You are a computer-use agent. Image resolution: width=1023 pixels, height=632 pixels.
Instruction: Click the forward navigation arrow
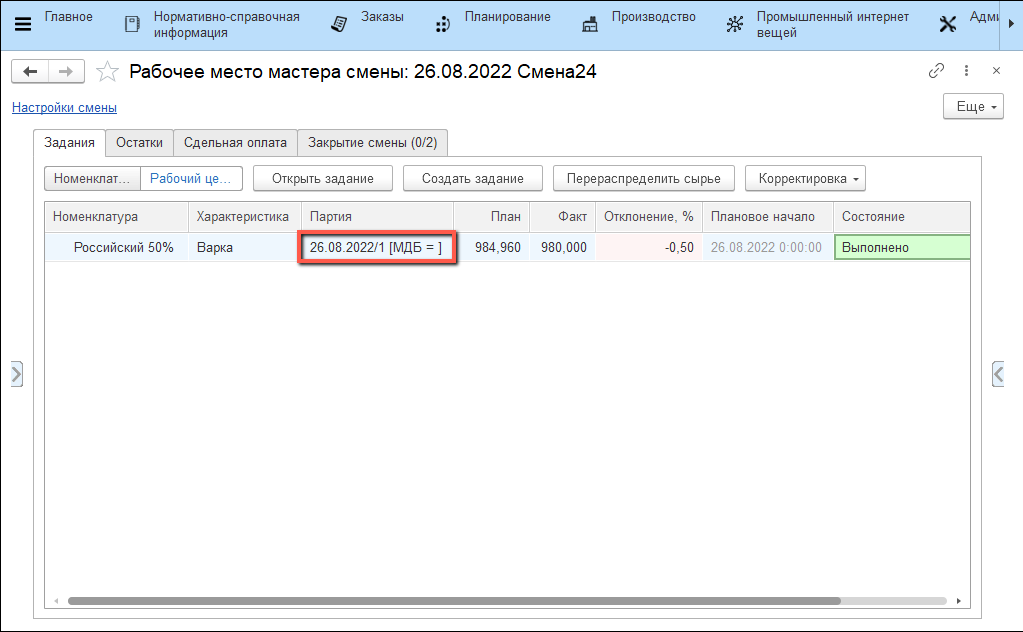(x=65, y=71)
